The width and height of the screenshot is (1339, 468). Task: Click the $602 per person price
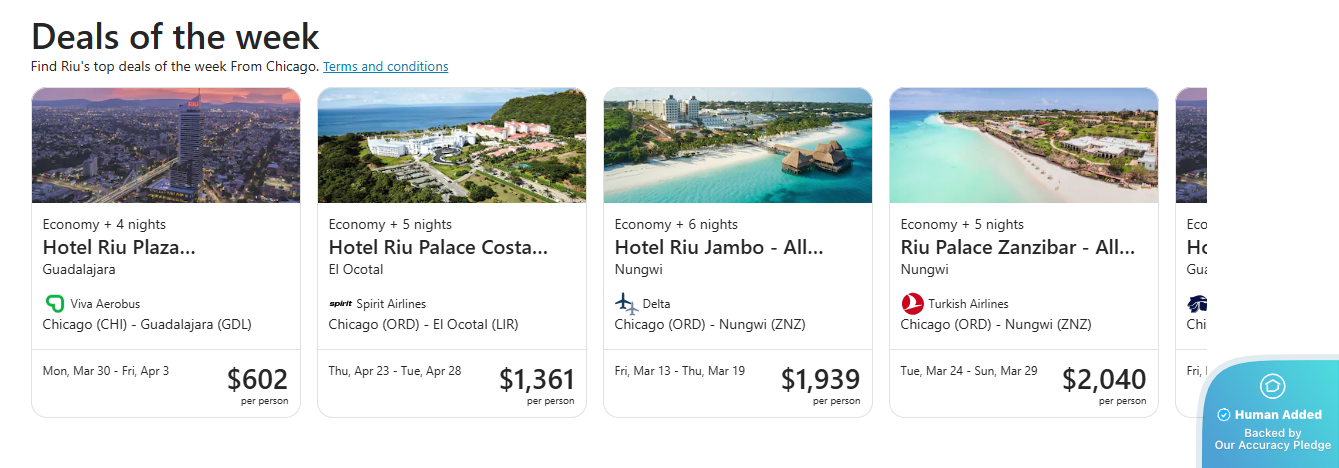click(257, 380)
